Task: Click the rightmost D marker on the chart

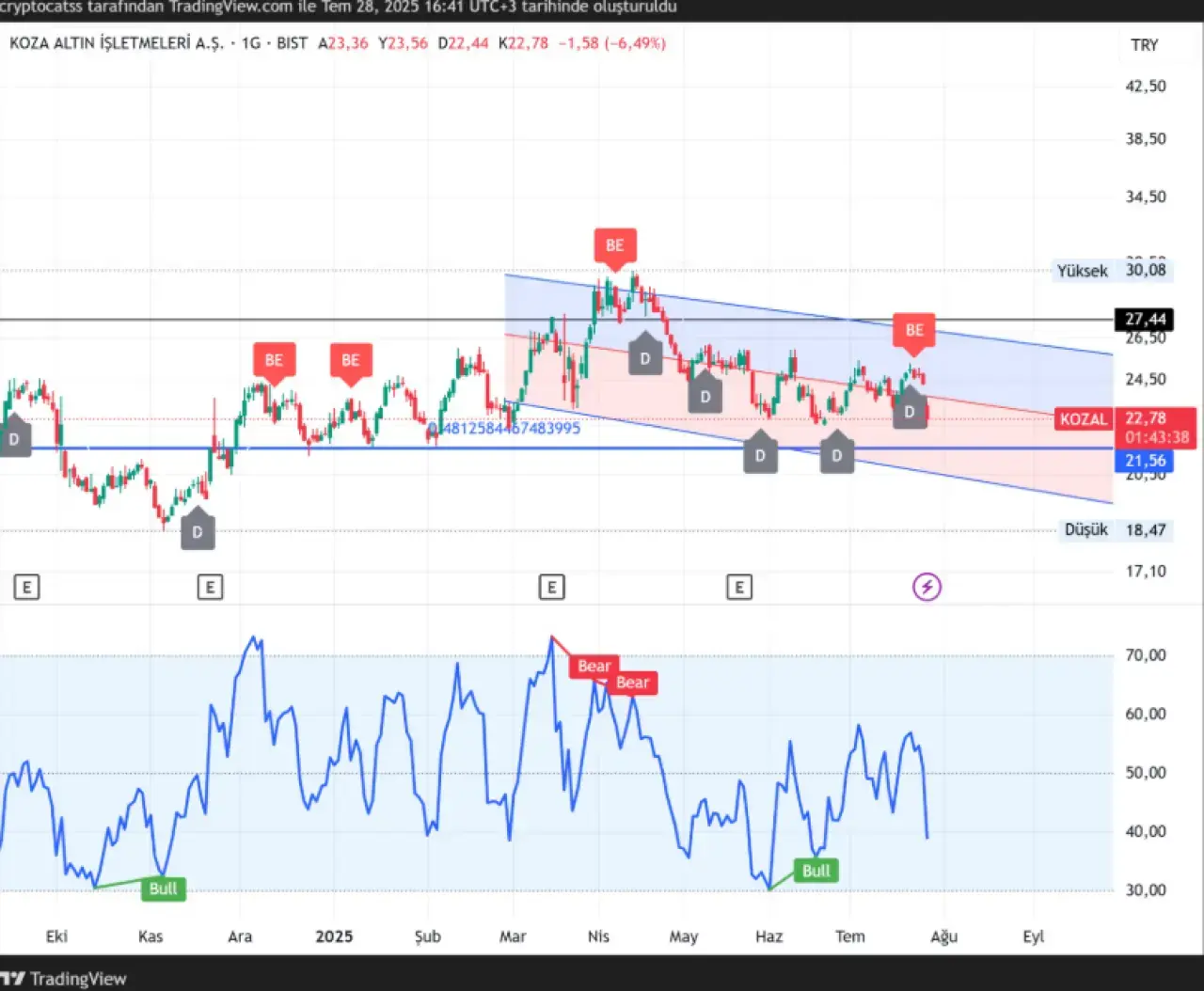Action: (x=909, y=412)
